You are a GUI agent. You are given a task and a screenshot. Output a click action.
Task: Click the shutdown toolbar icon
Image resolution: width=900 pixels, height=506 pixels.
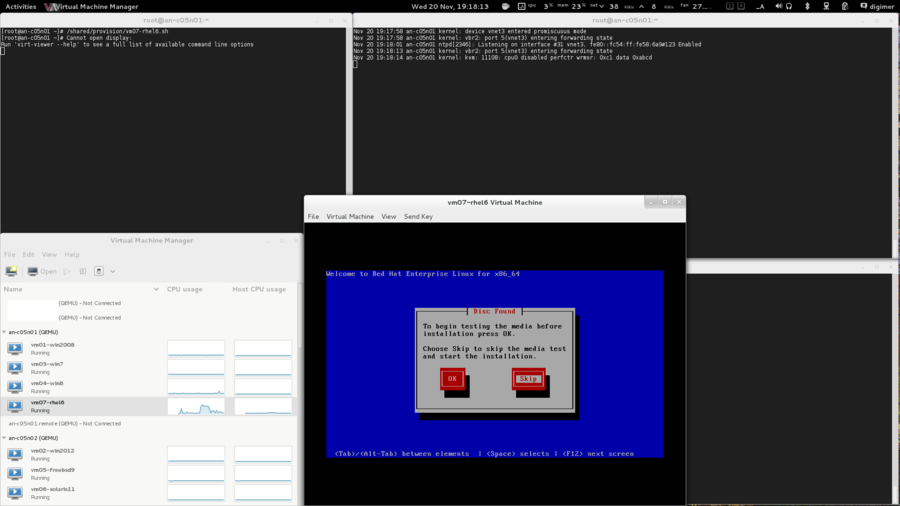pyautogui.click(x=99, y=271)
